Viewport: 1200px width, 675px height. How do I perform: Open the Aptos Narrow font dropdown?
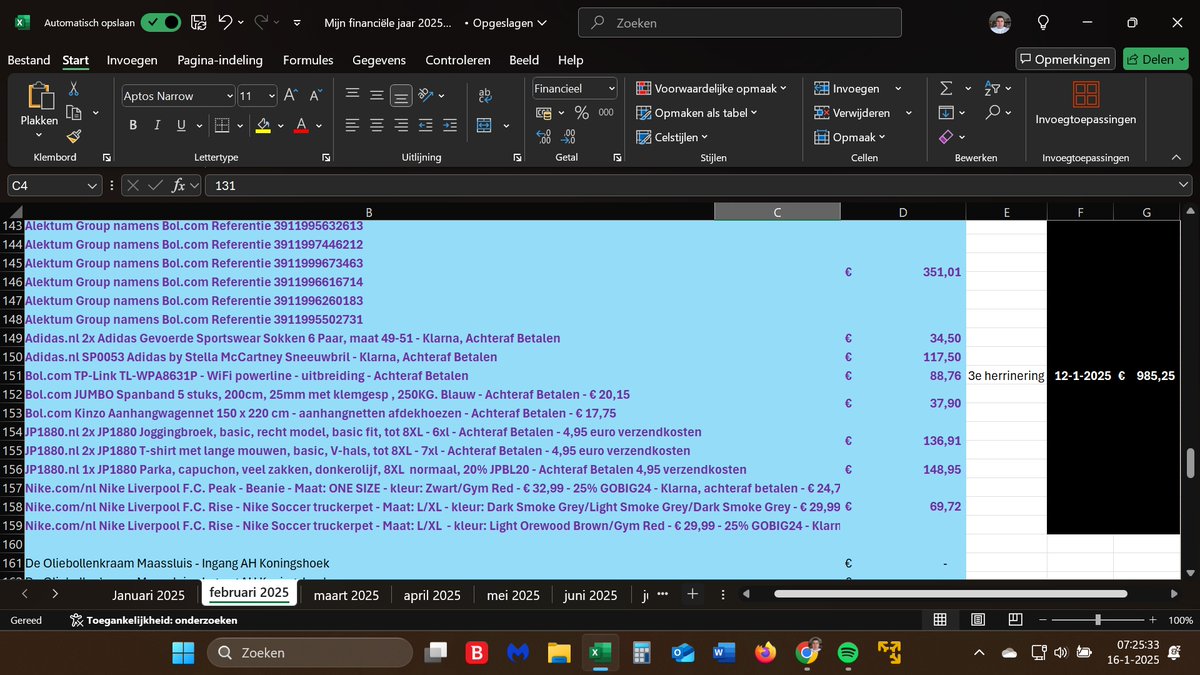pyautogui.click(x=229, y=96)
